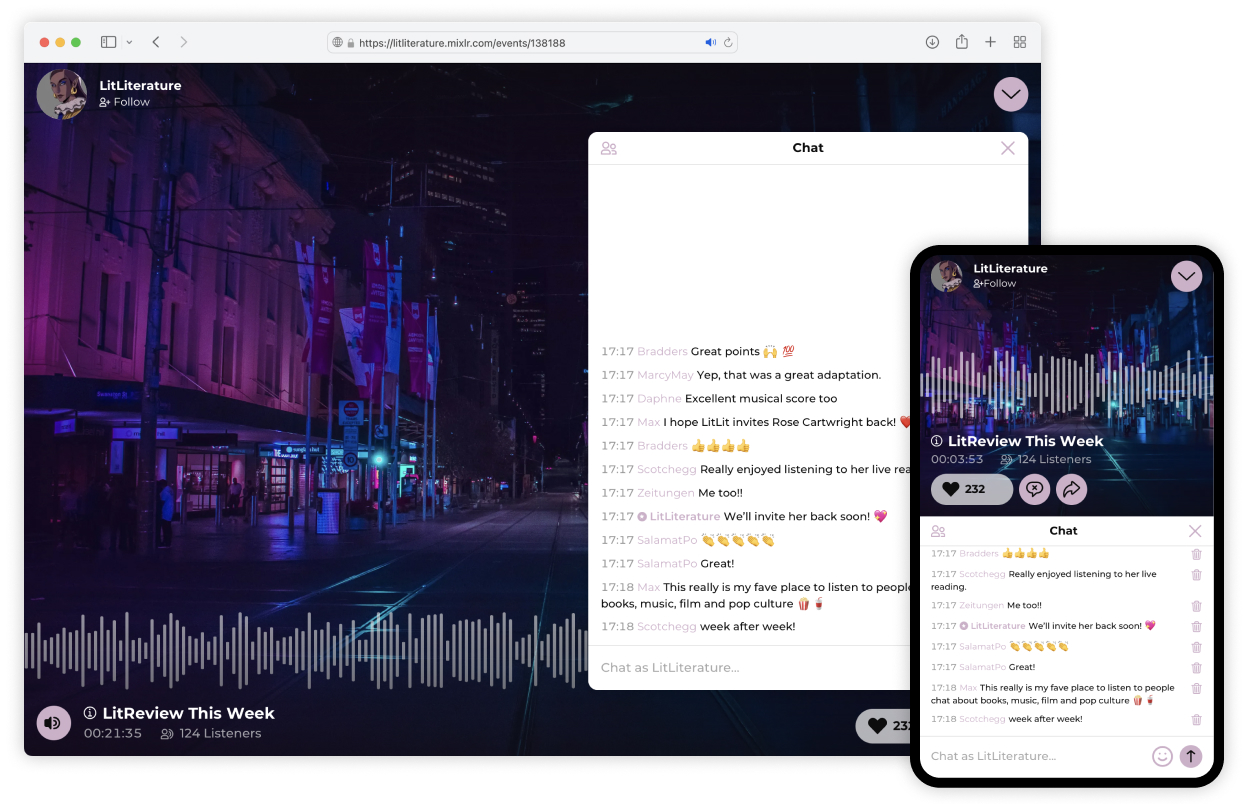Reload the page from the address bar
This screenshot has height=804, width=1244.
[728, 43]
